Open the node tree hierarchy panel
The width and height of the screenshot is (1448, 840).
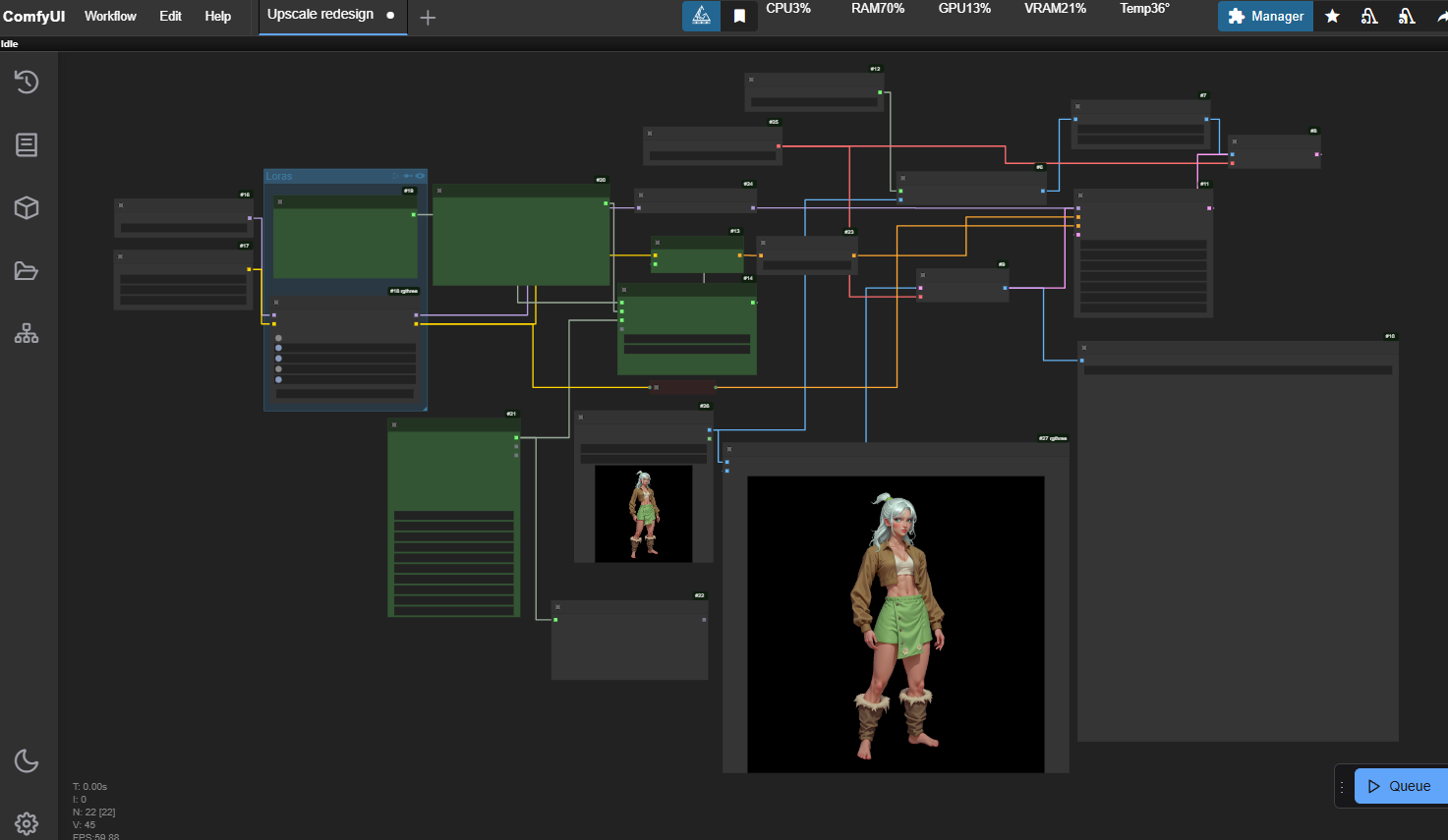[x=27, y=334]
